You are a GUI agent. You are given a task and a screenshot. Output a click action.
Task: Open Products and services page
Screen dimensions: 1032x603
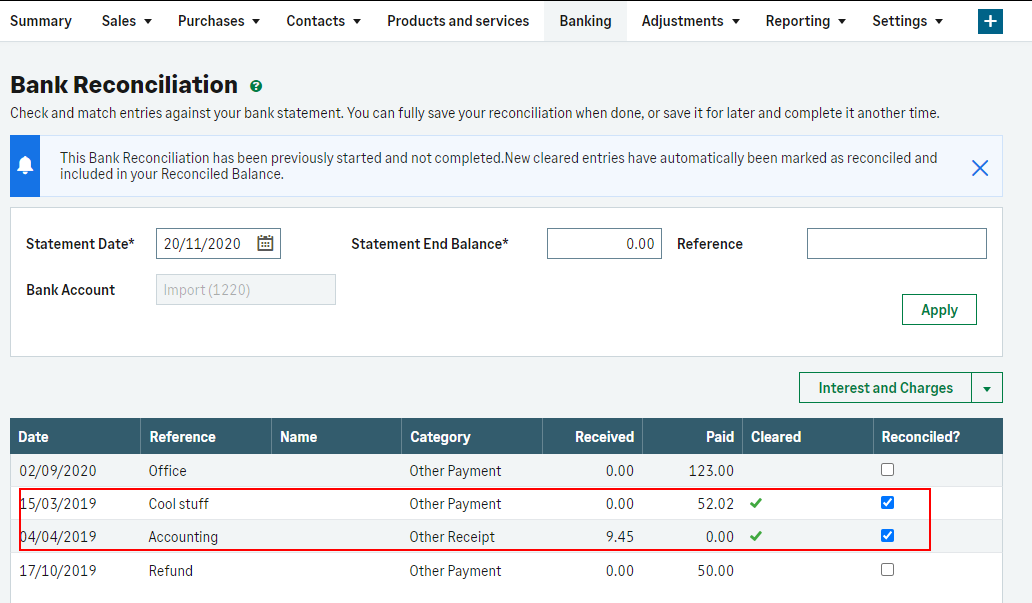458,21
